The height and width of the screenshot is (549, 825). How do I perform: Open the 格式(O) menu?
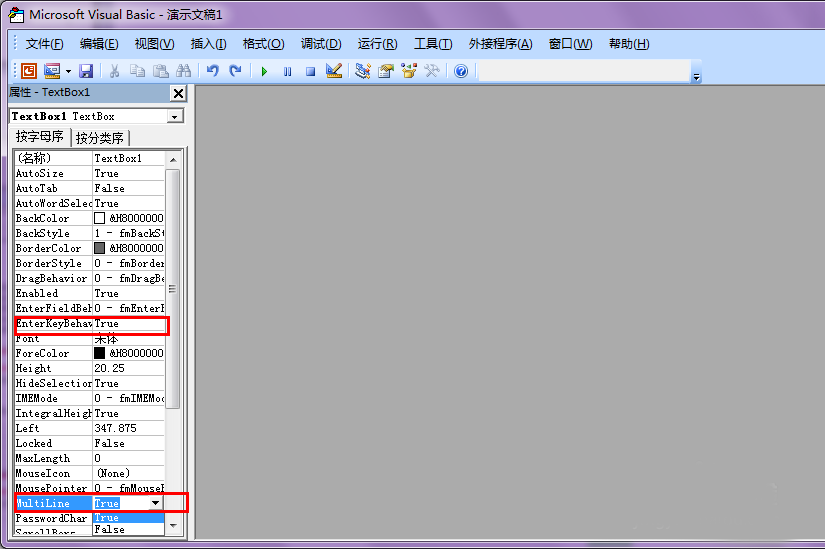coord(263,44)
